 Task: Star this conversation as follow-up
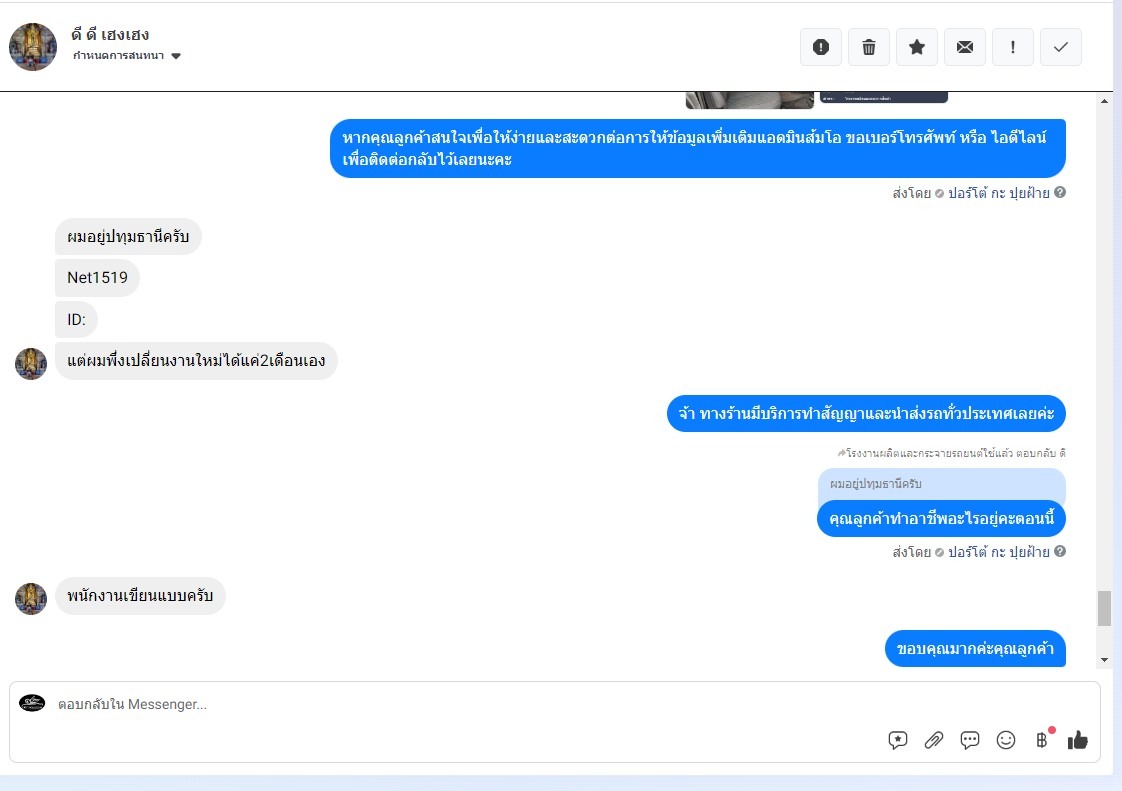pyautogui.click(x=917, y=47)
